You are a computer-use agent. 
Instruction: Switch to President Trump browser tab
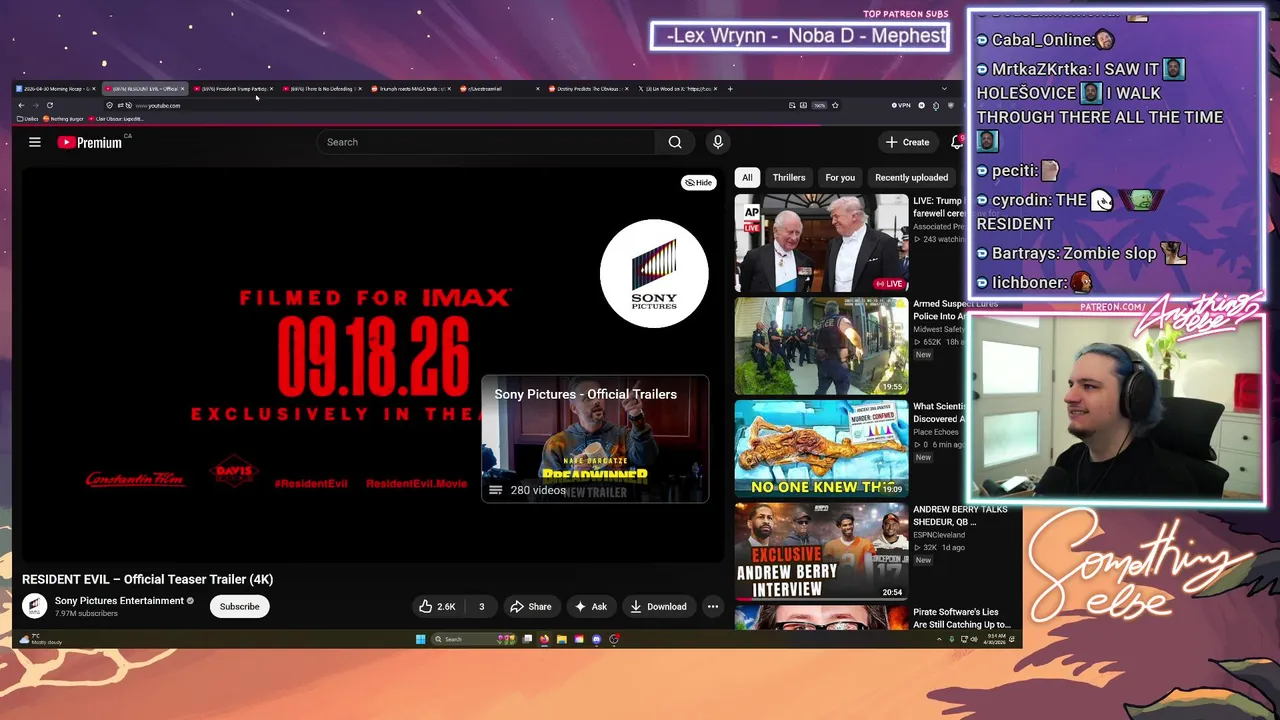point(232,89)
